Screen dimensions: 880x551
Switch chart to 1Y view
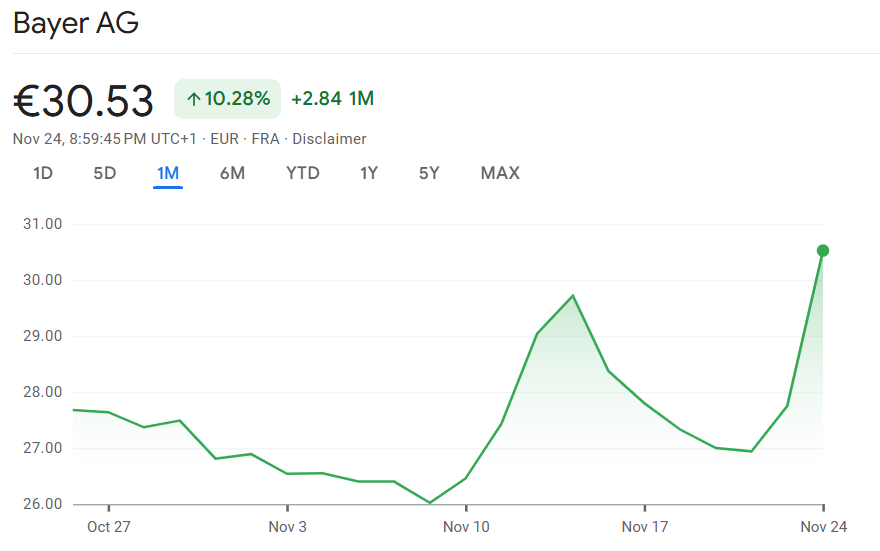coord(369,173)
